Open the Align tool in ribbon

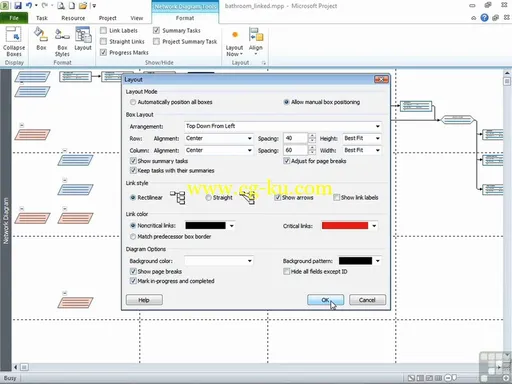pos(256,41)
